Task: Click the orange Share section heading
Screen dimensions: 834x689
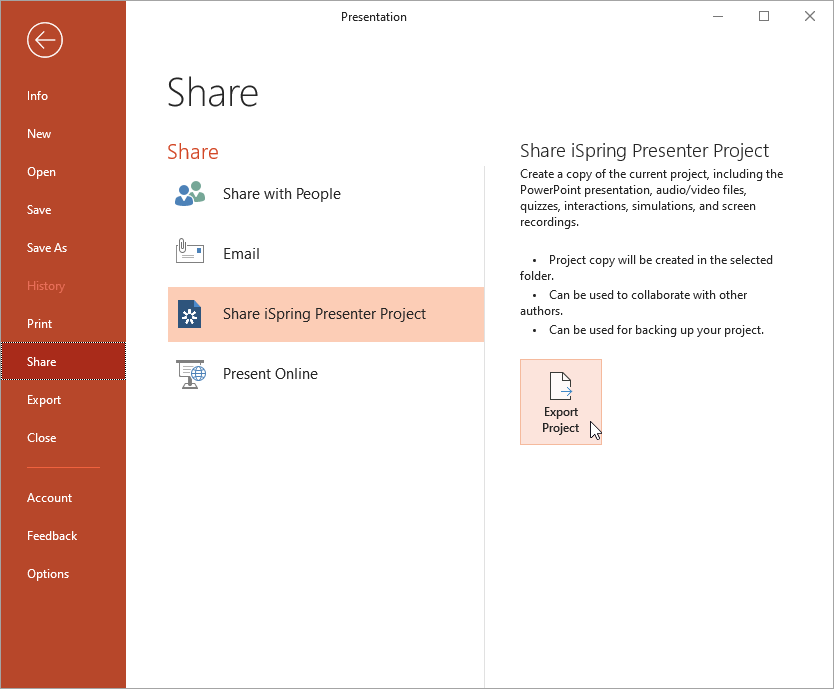Action: pos(193,152)
